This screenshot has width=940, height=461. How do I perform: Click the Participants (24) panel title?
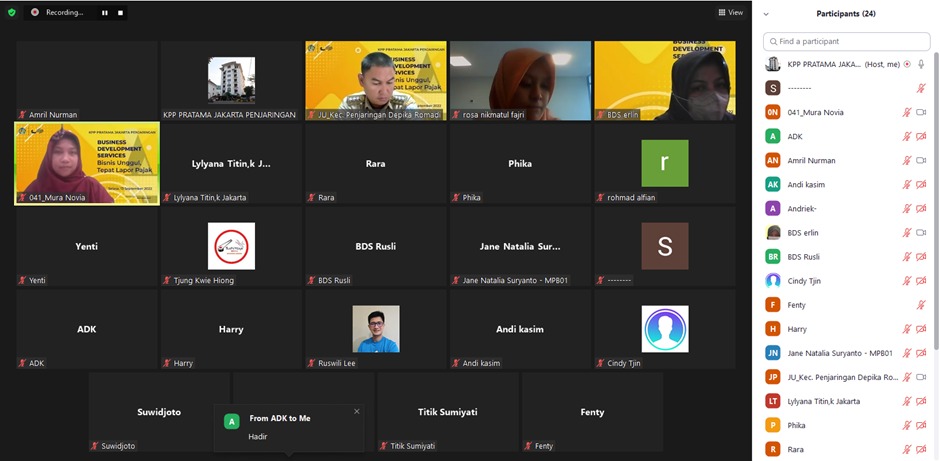pos(846,13)
